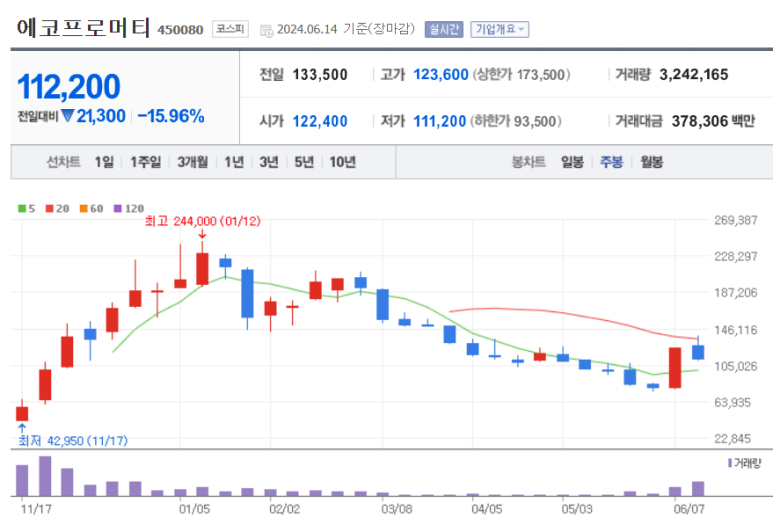Click the 06/07 date axis label
773x525 pixels.
click(x=689, y=509)
